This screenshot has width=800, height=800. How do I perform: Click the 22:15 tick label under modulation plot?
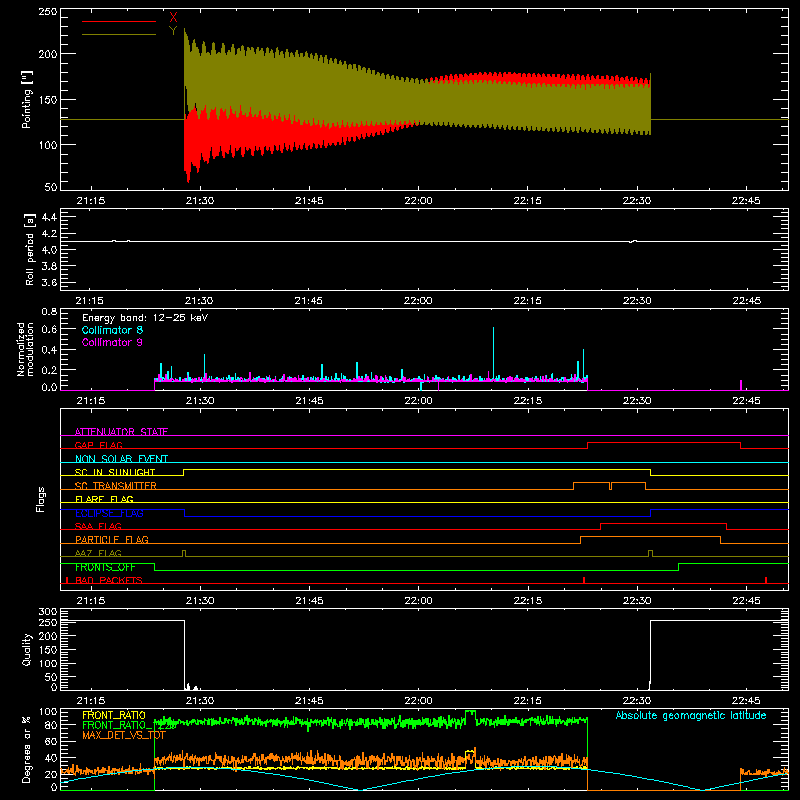tap(528, 401)
